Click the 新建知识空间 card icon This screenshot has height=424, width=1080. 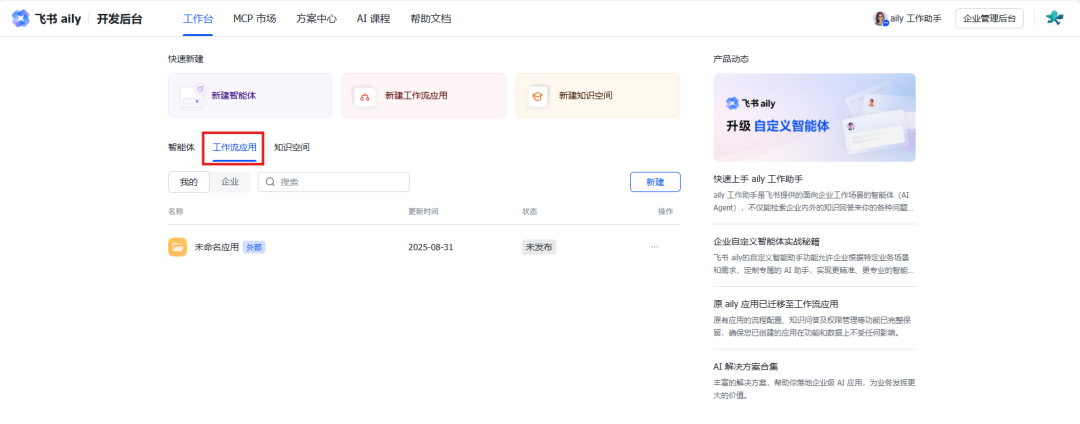538,96
